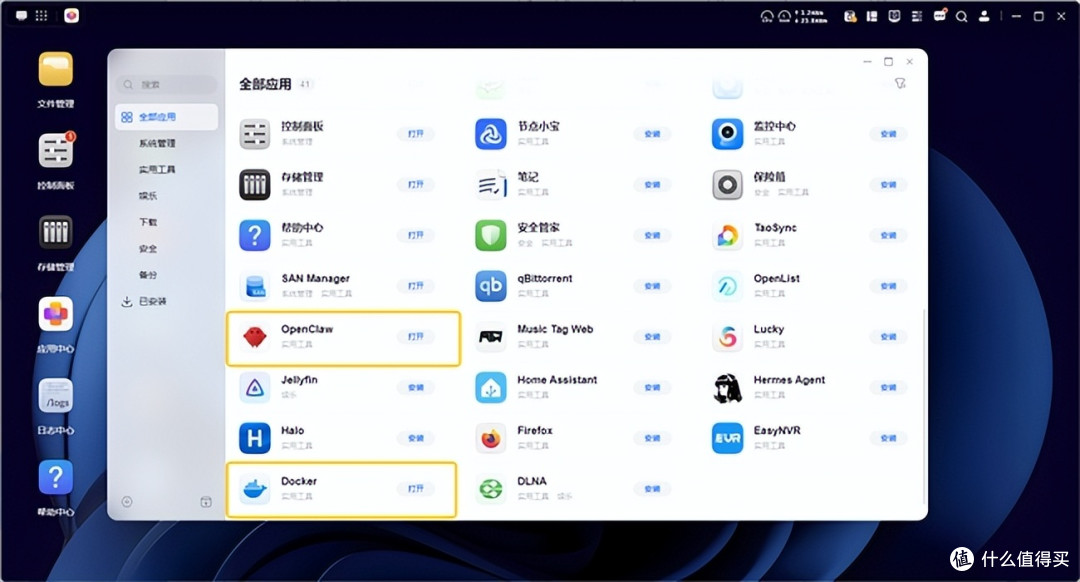Open the message icon with red badge

pyautogui.click(x=939, y=15)
